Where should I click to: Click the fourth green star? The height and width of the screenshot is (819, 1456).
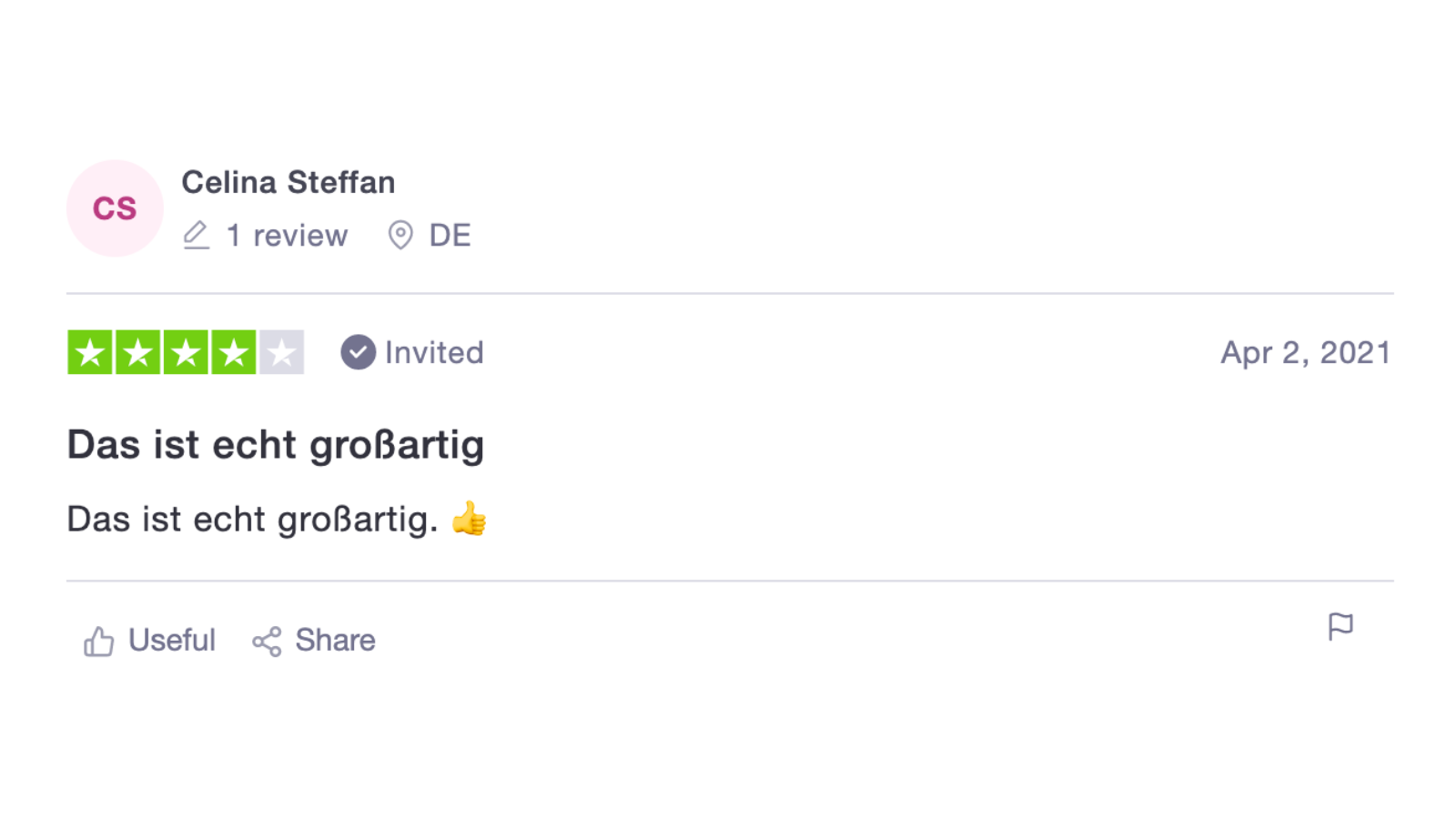pos(234,352)
